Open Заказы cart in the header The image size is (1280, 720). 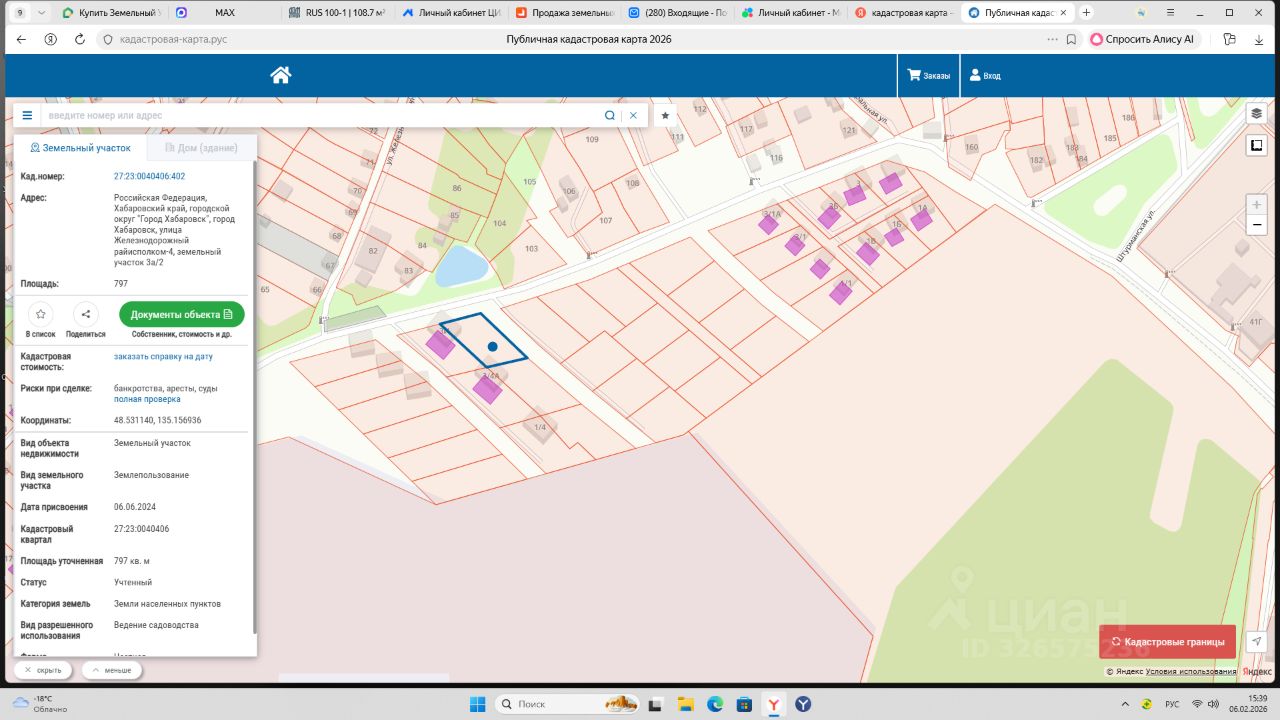click(x=929, y=75)
